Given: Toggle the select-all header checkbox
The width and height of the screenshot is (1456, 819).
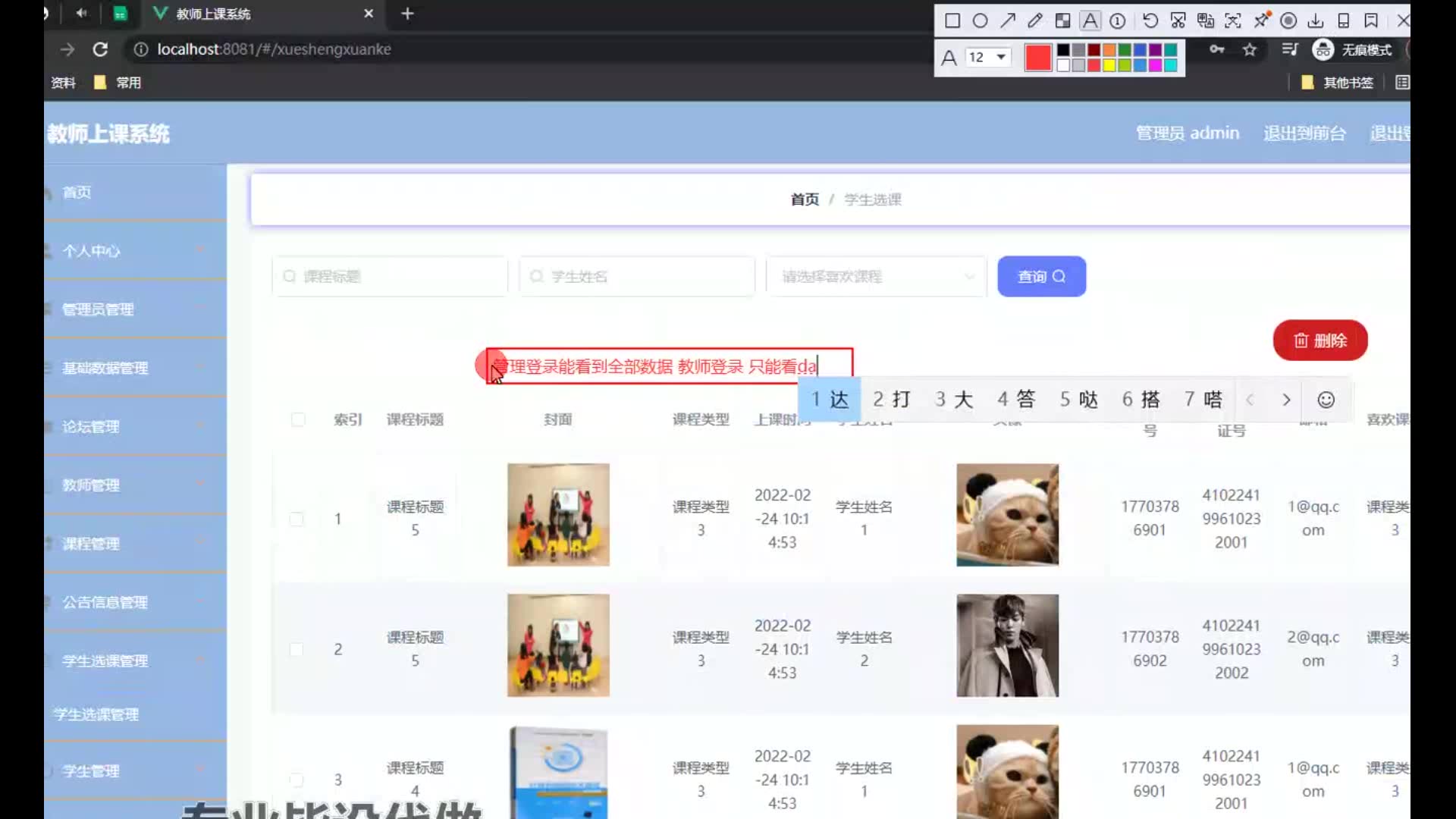Looking at the screenshot, I should click(298, 419).
